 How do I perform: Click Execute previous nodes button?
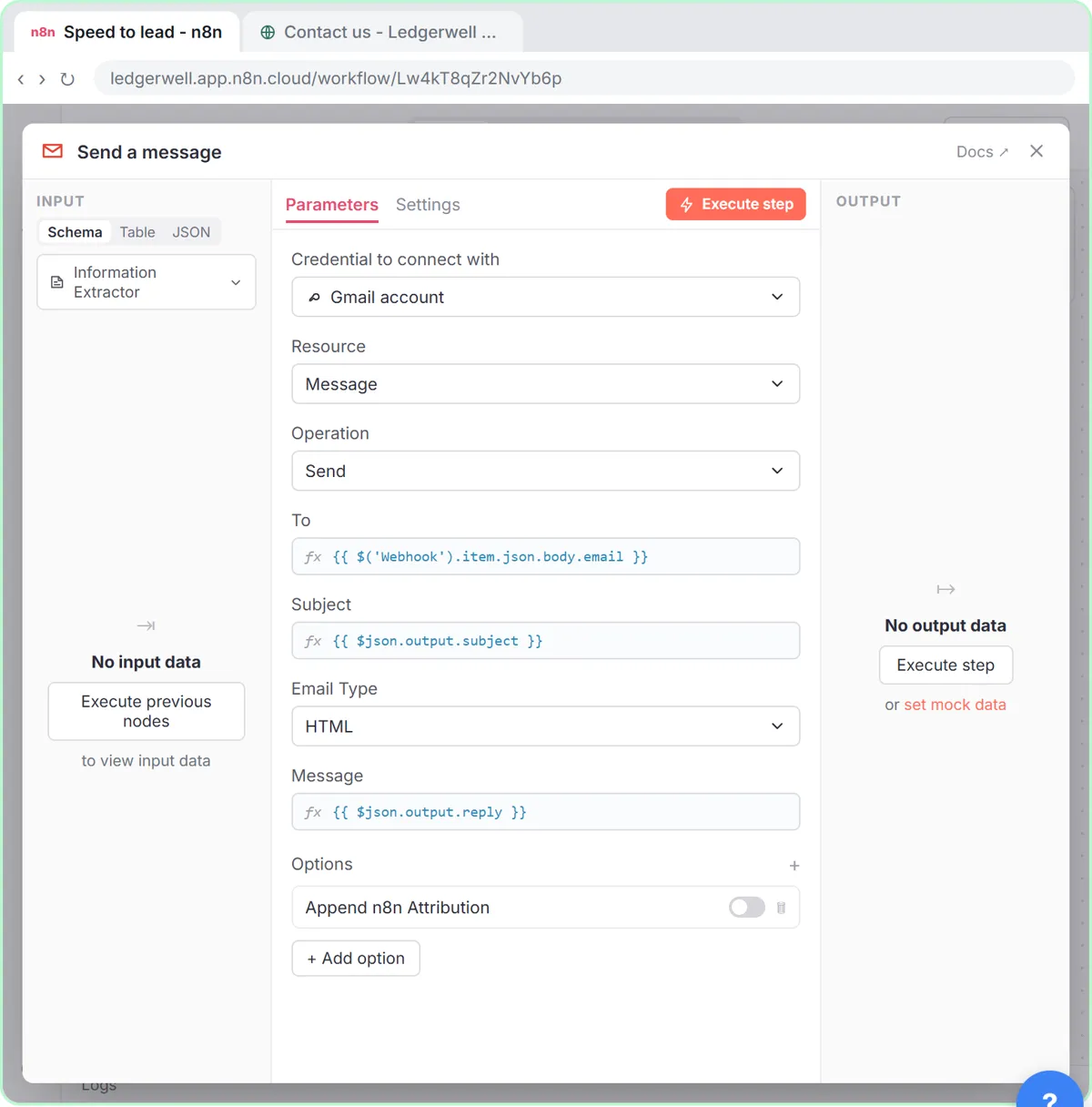[147, 711]
